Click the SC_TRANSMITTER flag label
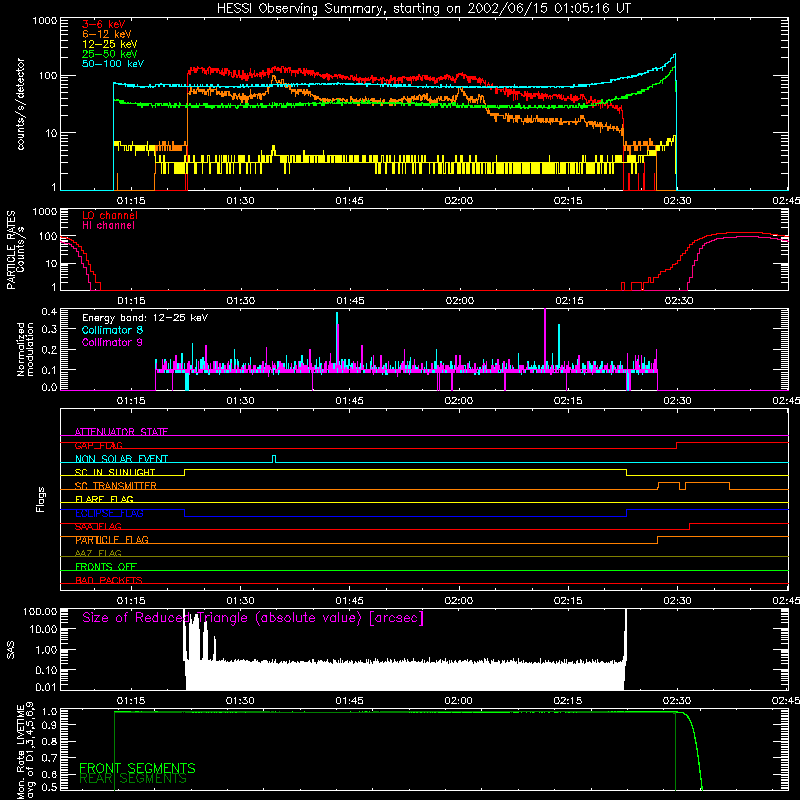This screenshot has width=800, height=800. click(116, 485)
